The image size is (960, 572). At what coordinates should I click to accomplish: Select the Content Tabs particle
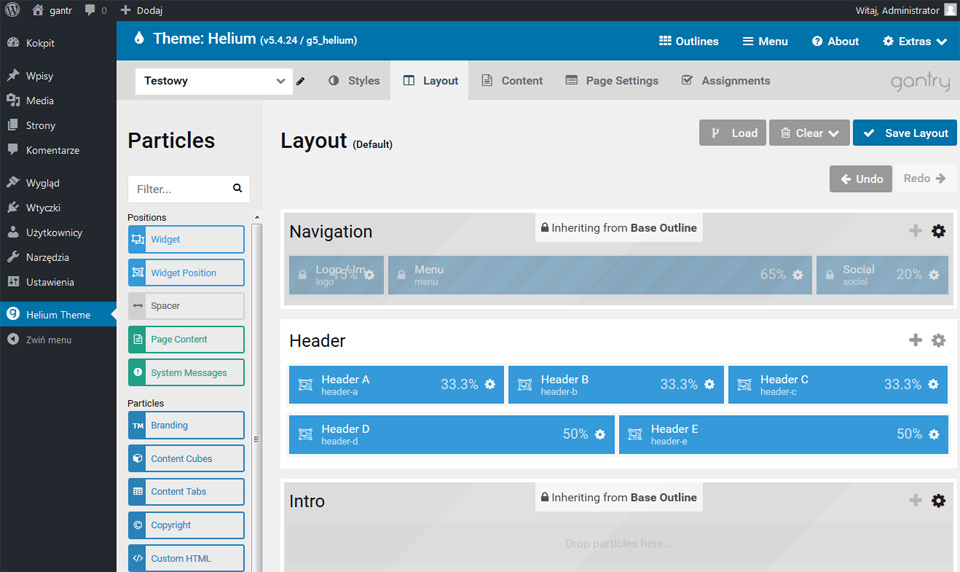point(186,492)
